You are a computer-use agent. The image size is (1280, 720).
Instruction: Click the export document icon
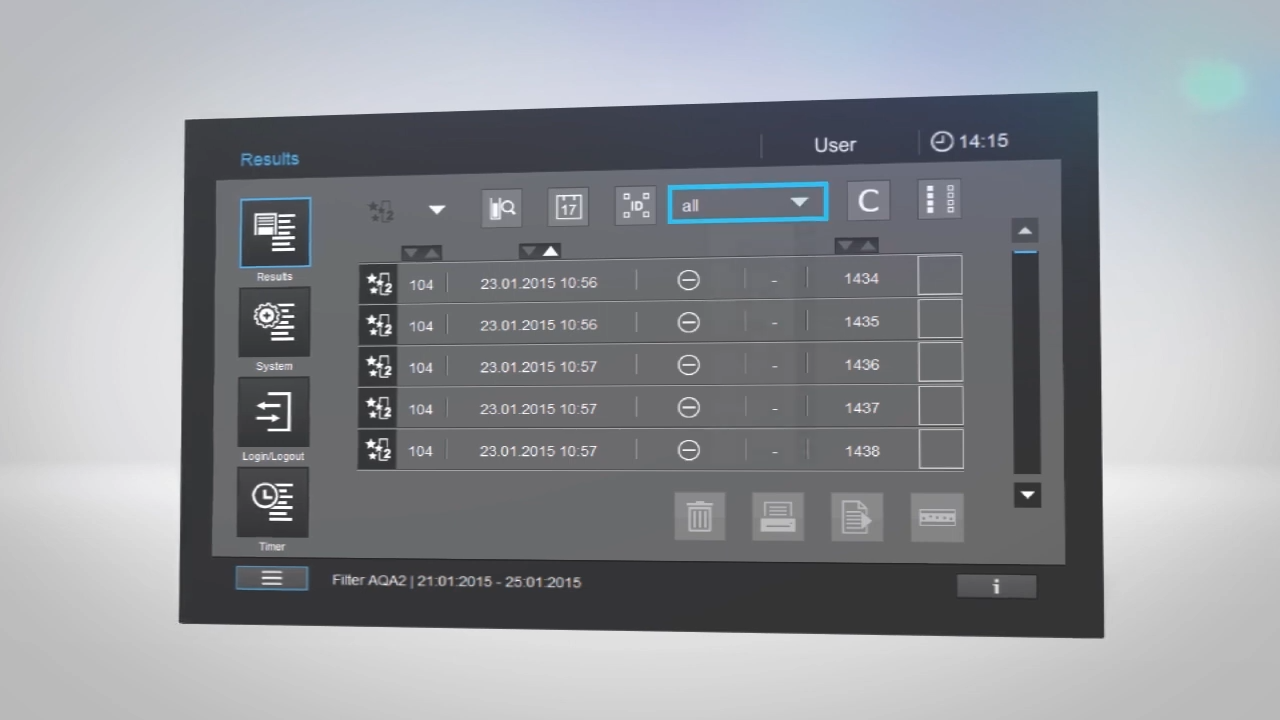click(856, 517)
